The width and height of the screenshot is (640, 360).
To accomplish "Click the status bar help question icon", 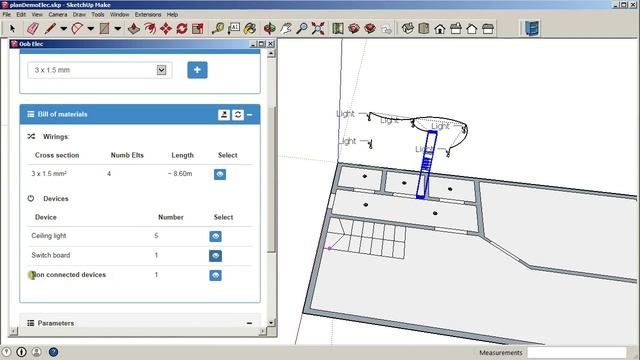I will tap(53, 352).
